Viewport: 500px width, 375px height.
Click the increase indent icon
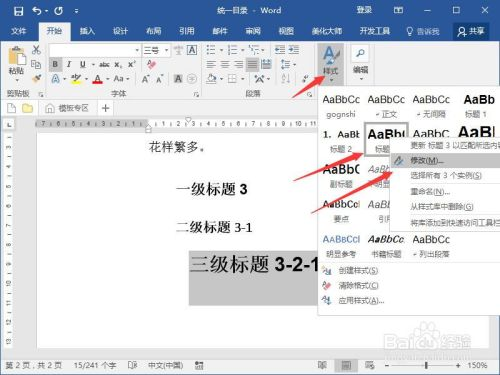point(294,50)
